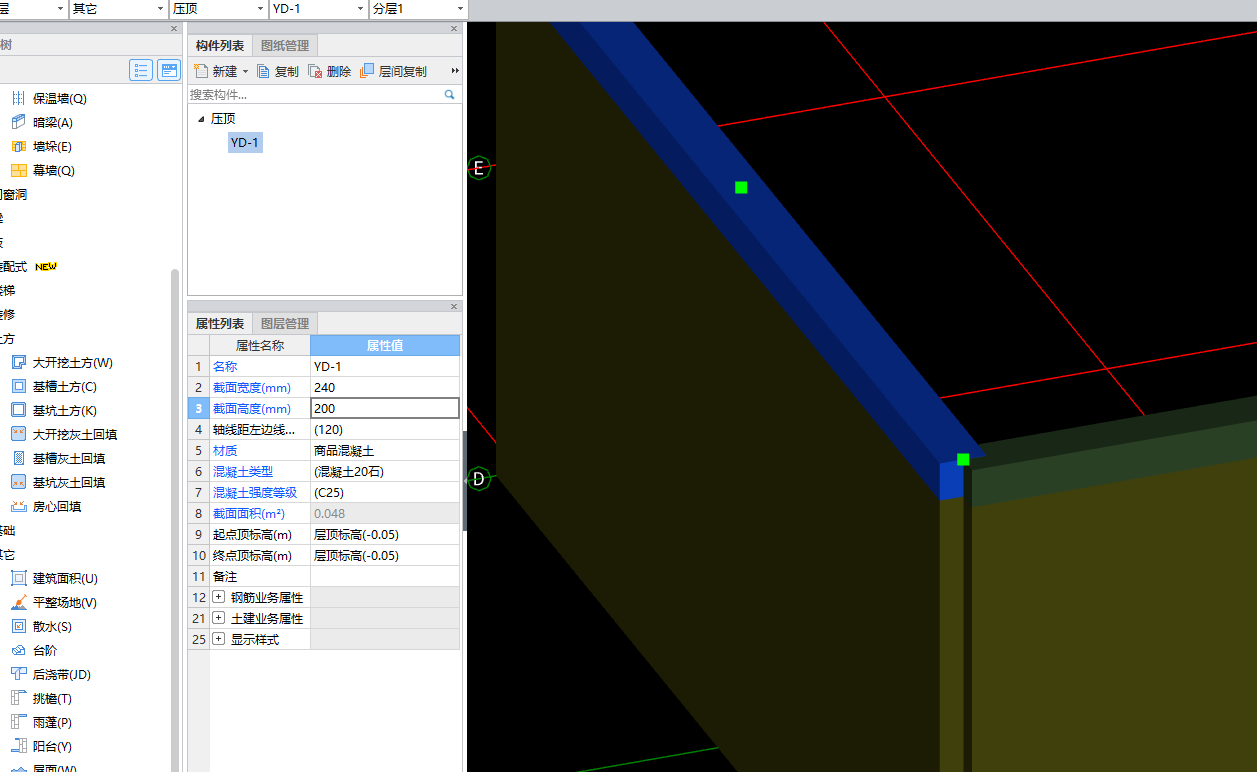Expand 钢筋业务属性 property group

click(x=219, y=597)
